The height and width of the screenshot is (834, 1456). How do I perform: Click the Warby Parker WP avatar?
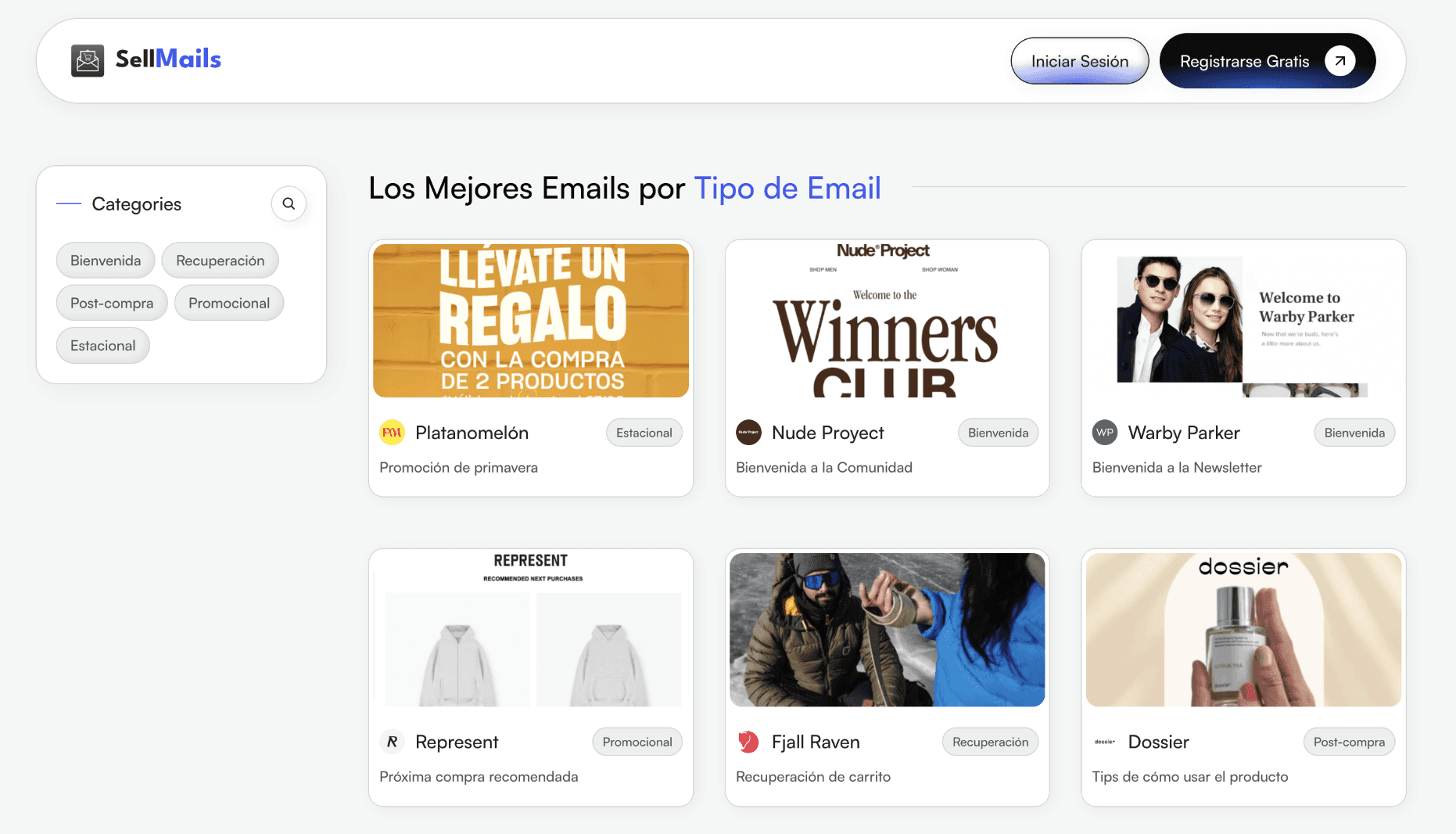[x=1105, y=433]
